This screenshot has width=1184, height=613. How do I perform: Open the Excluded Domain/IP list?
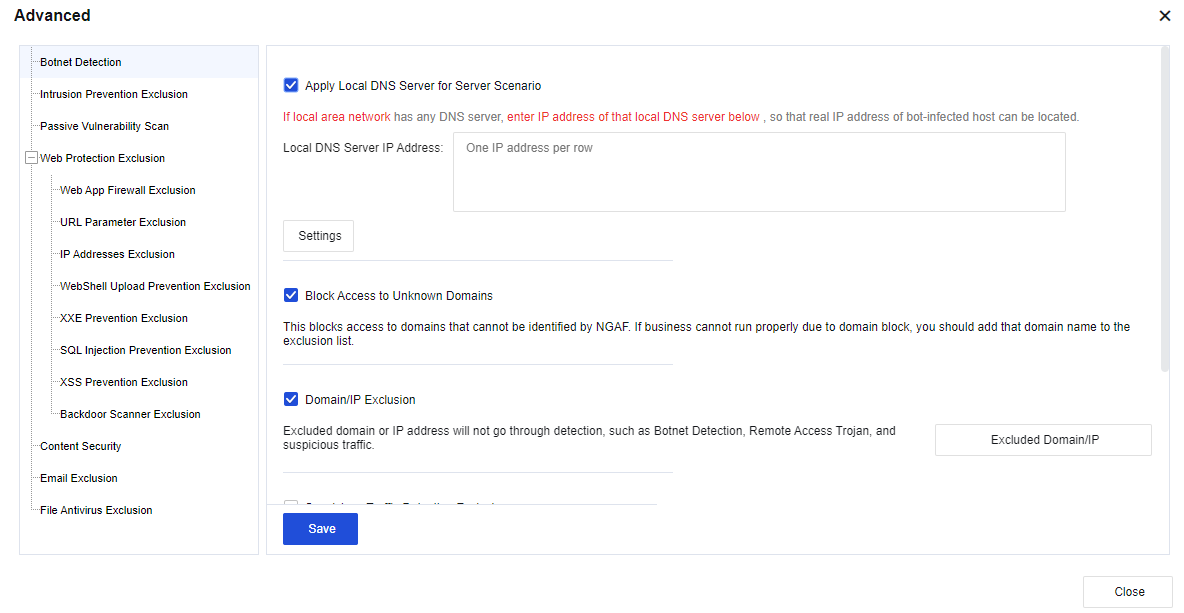(1043, 440)
